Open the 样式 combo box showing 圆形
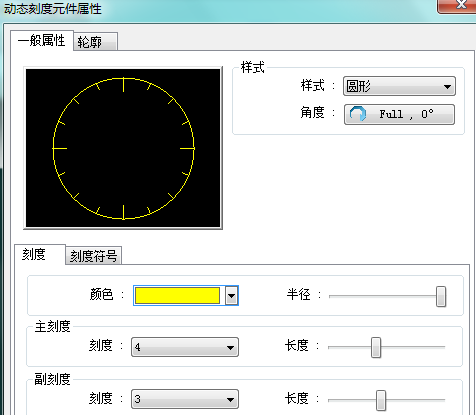The height and width of the screenshot is (415, 476). click(x=399, y=86)
